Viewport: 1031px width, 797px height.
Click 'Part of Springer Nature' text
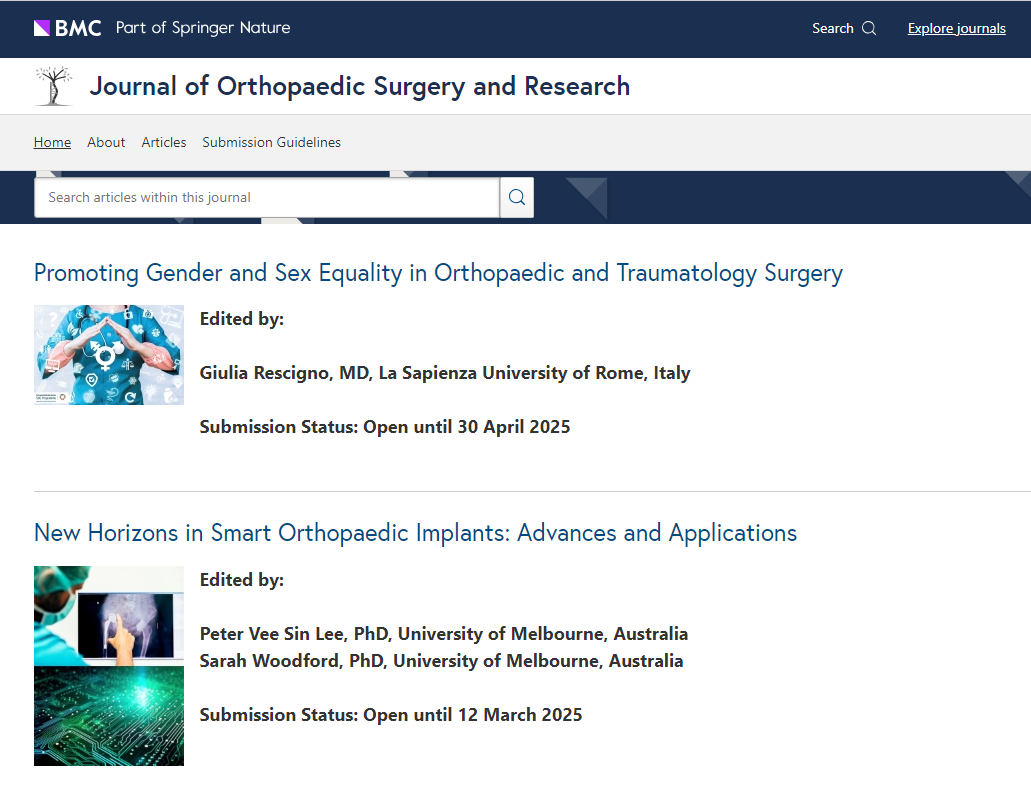point(203,28)
